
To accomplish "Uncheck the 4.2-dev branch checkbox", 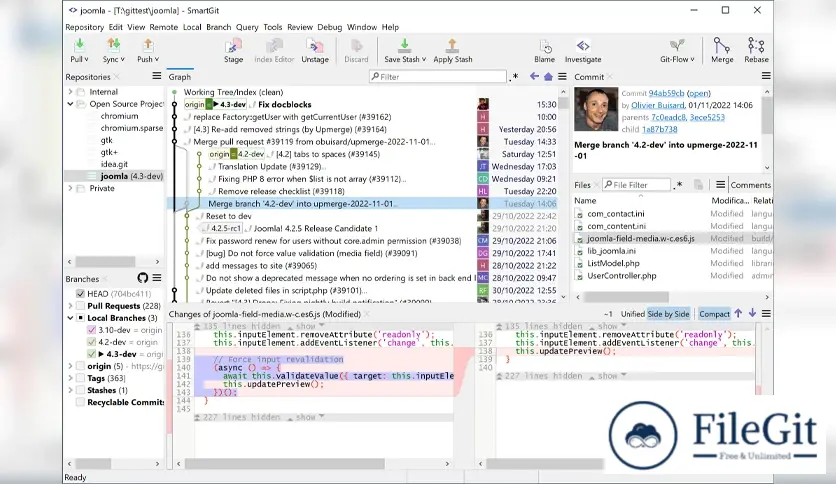I will [91, 342].
